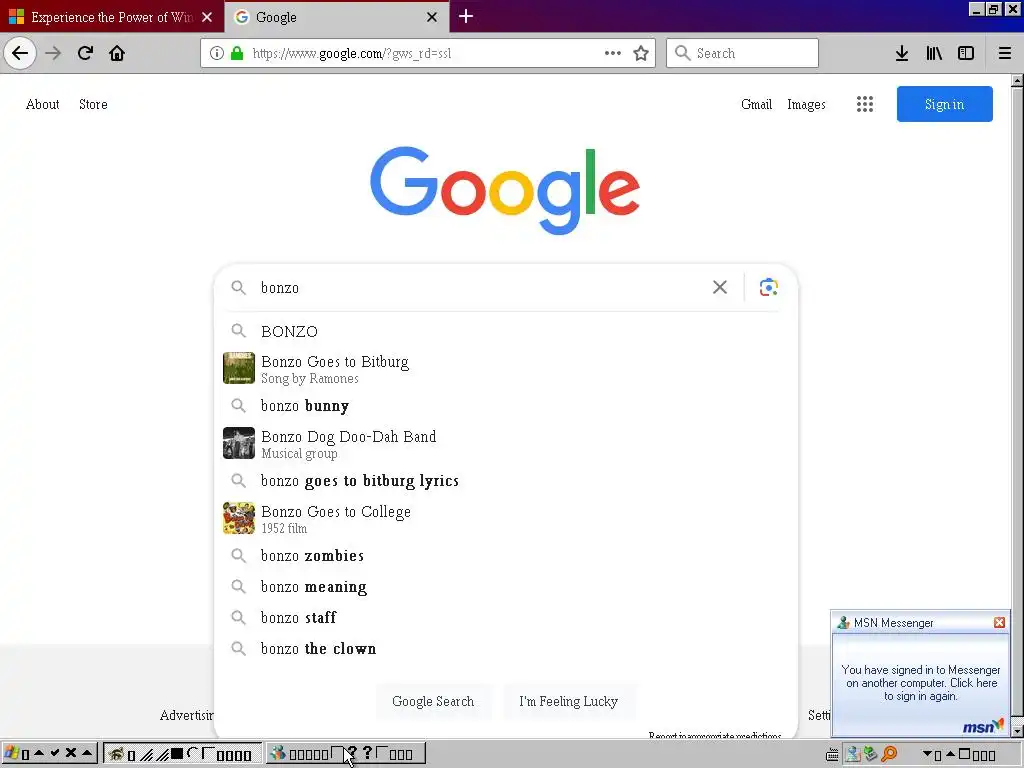Focus the Google search box containing bonzo
This screenshot has height=768, width=1024.
[x=480, y=287]
